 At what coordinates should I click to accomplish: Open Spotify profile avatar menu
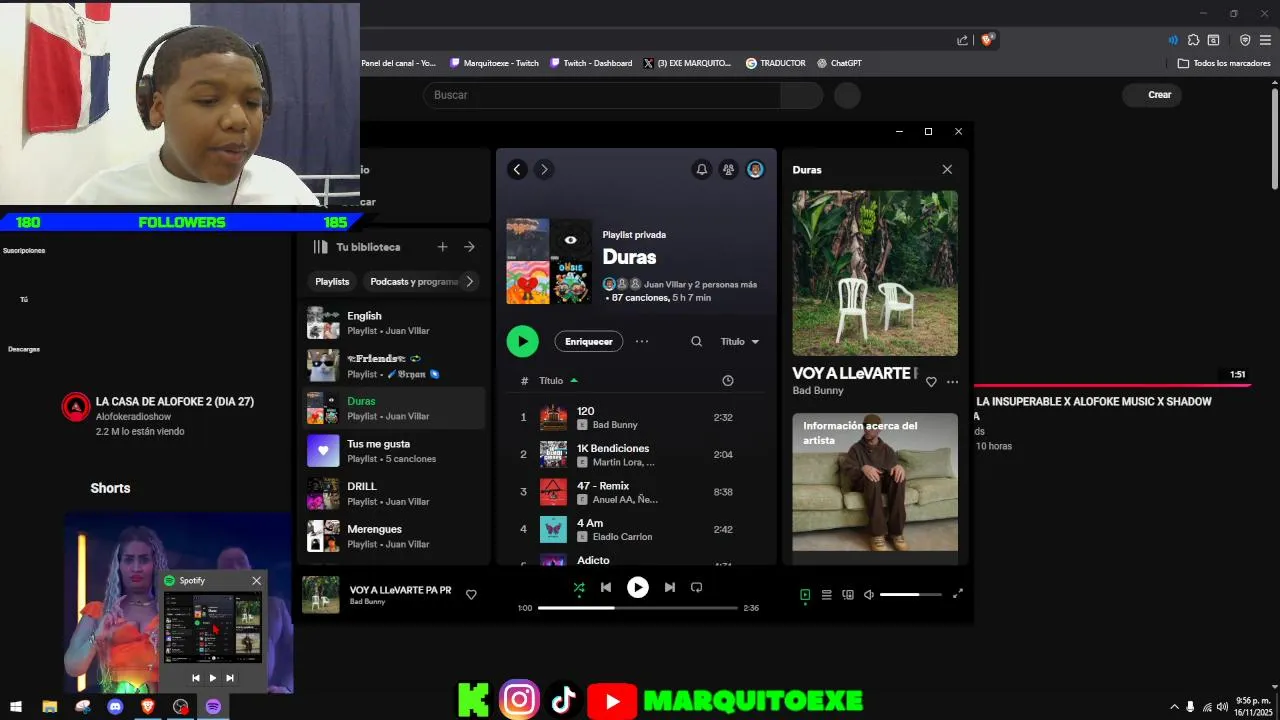tap(755, 170)
